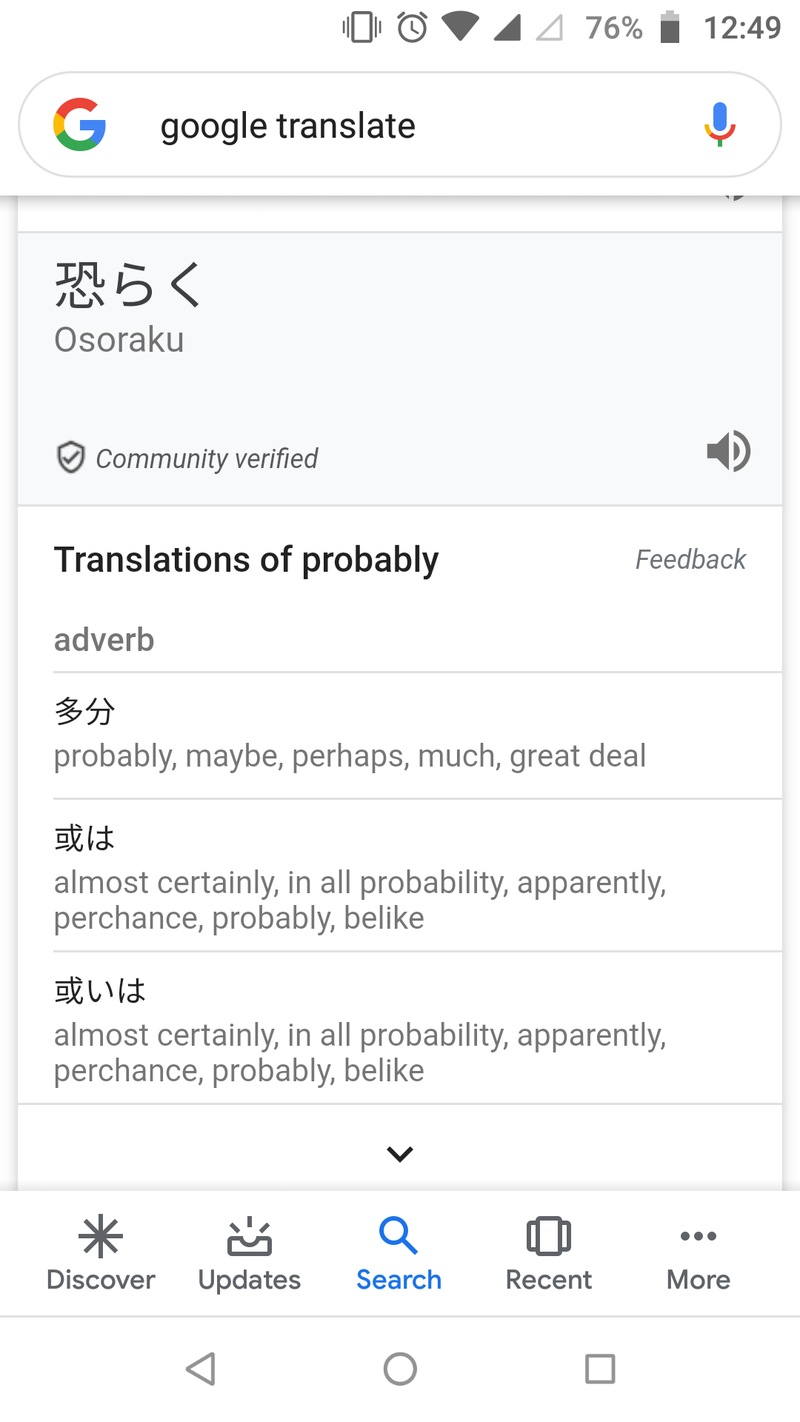Select the 或いは translation entry
800x1422 pixels.
coord(360,1028)
